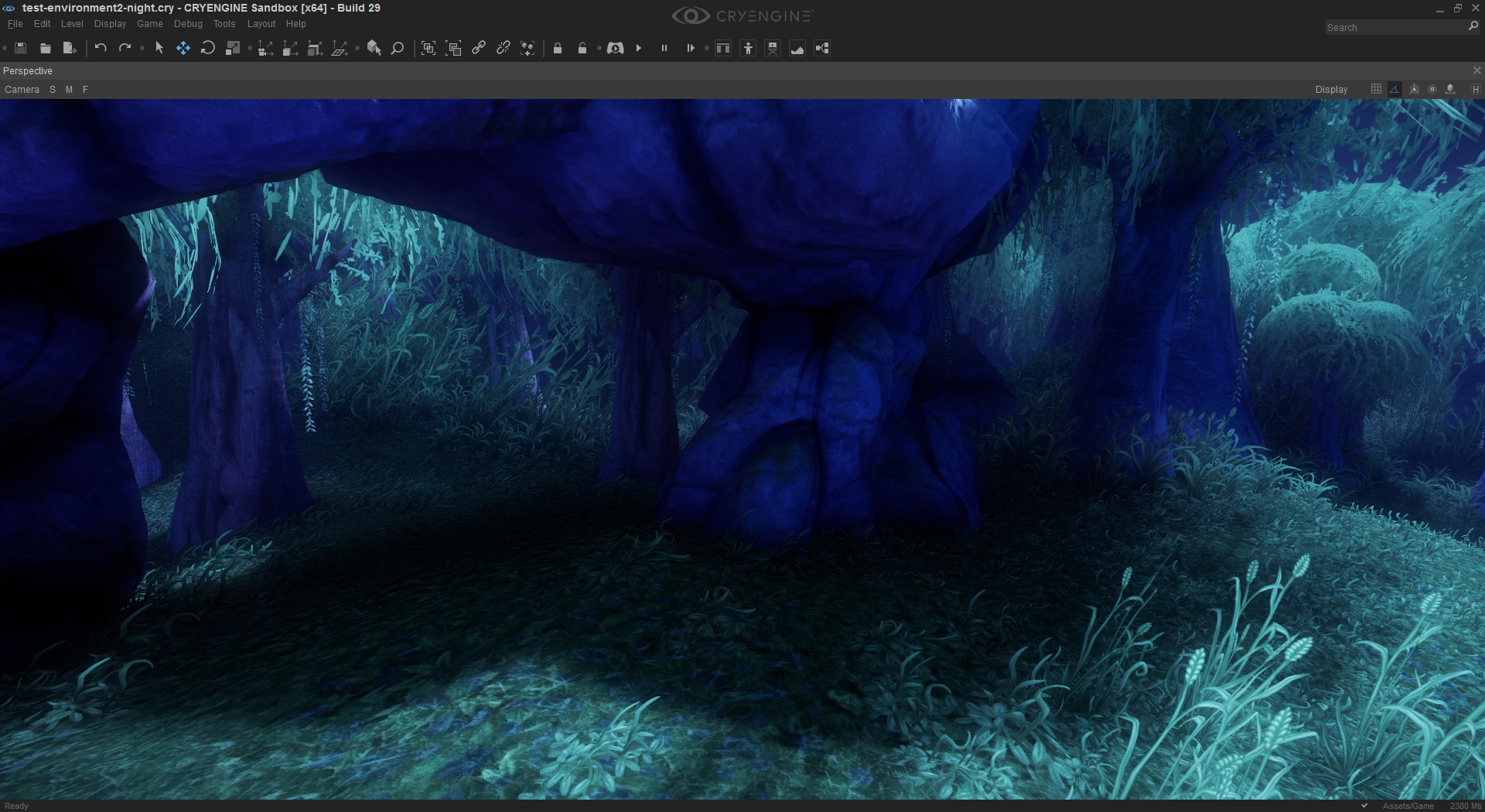Click the Link objects chain icon
1485x812 pixels.
pos(479,48)
